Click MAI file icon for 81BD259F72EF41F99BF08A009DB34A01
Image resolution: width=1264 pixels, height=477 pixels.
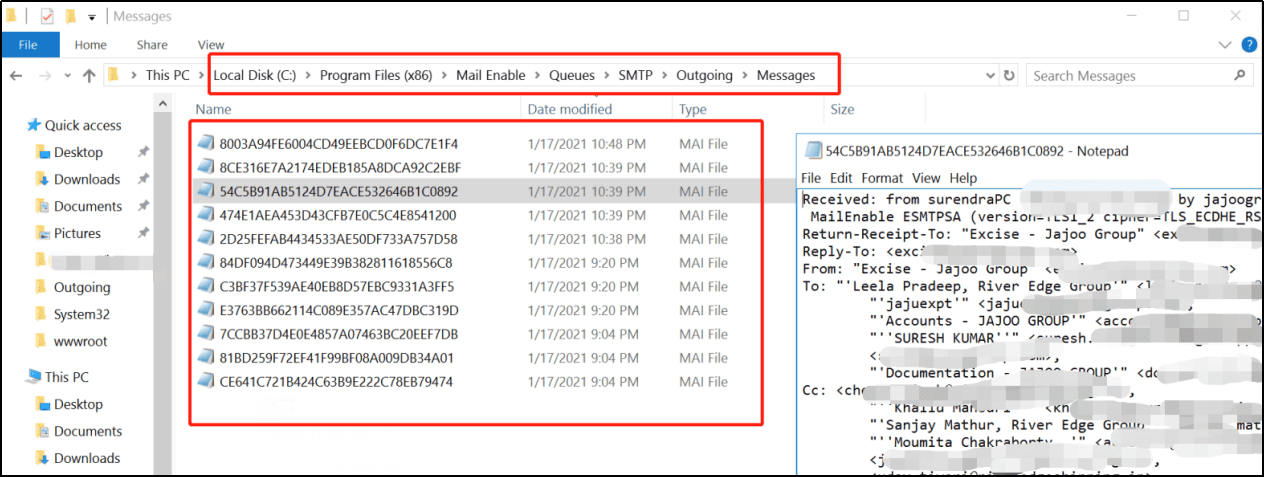205,358
